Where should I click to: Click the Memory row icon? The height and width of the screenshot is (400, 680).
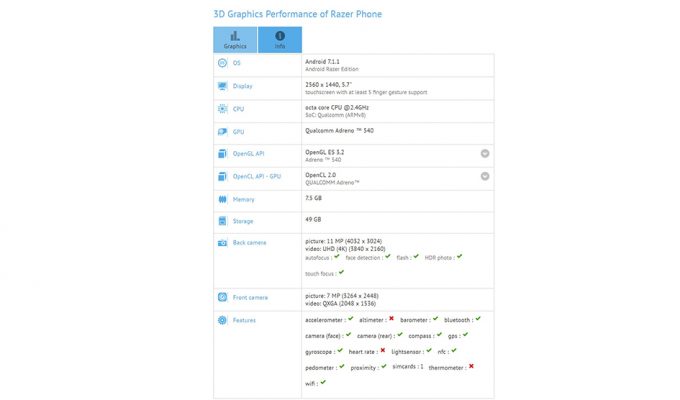click(222, 200)
